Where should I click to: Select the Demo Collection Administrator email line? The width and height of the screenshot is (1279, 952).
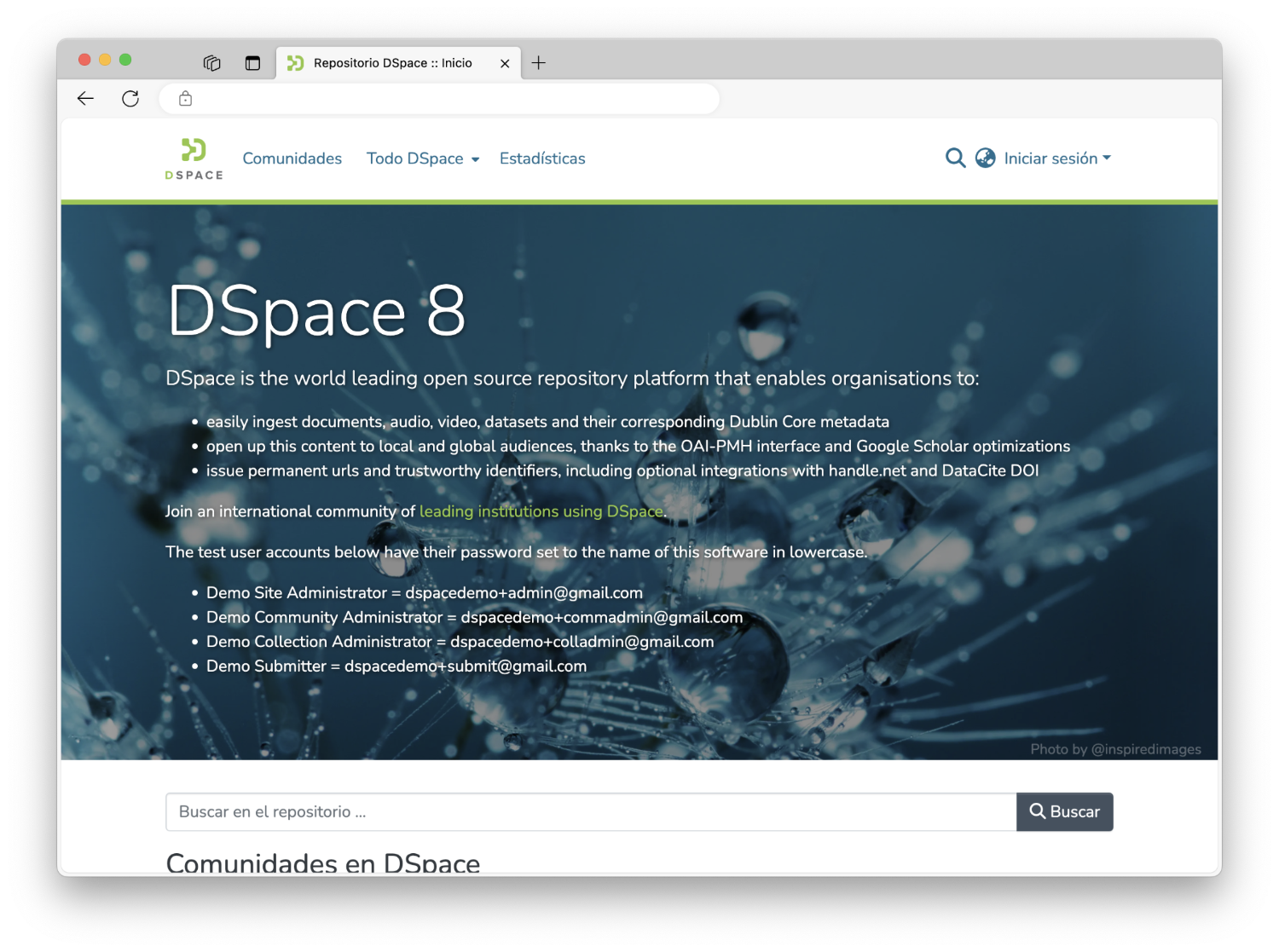point(460,642)
